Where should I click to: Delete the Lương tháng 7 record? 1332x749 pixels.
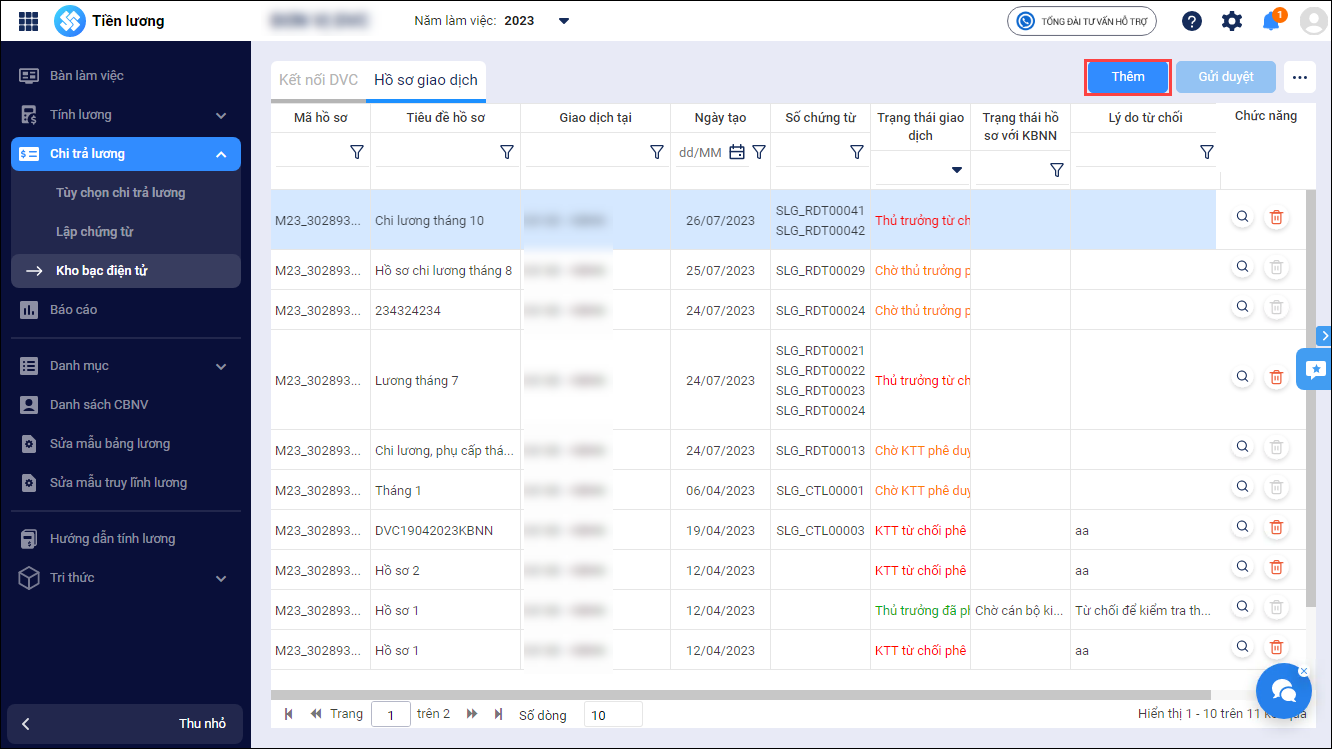(x=1276, y=377)
